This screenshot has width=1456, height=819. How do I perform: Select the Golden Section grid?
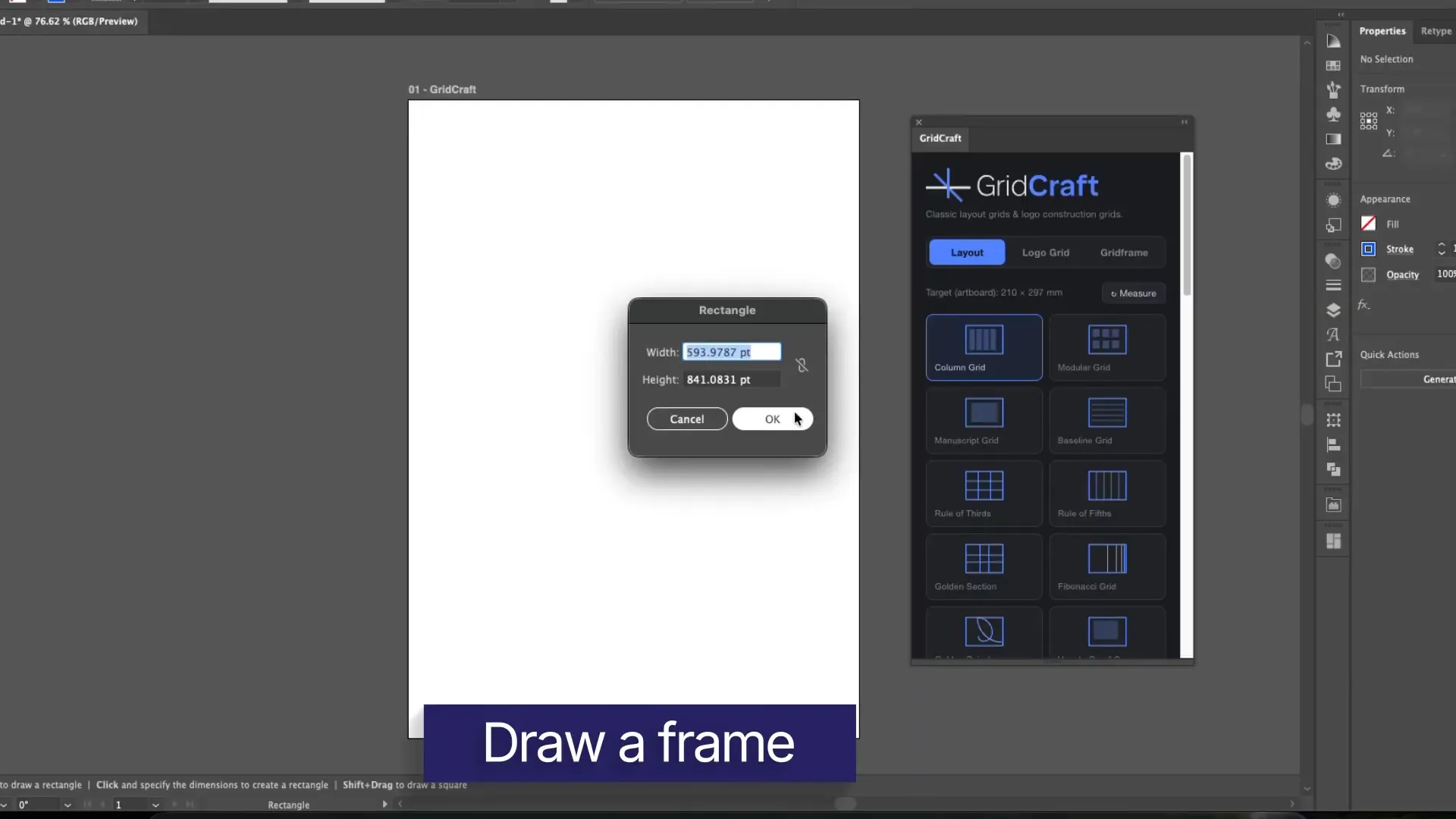tap(984, 566)
